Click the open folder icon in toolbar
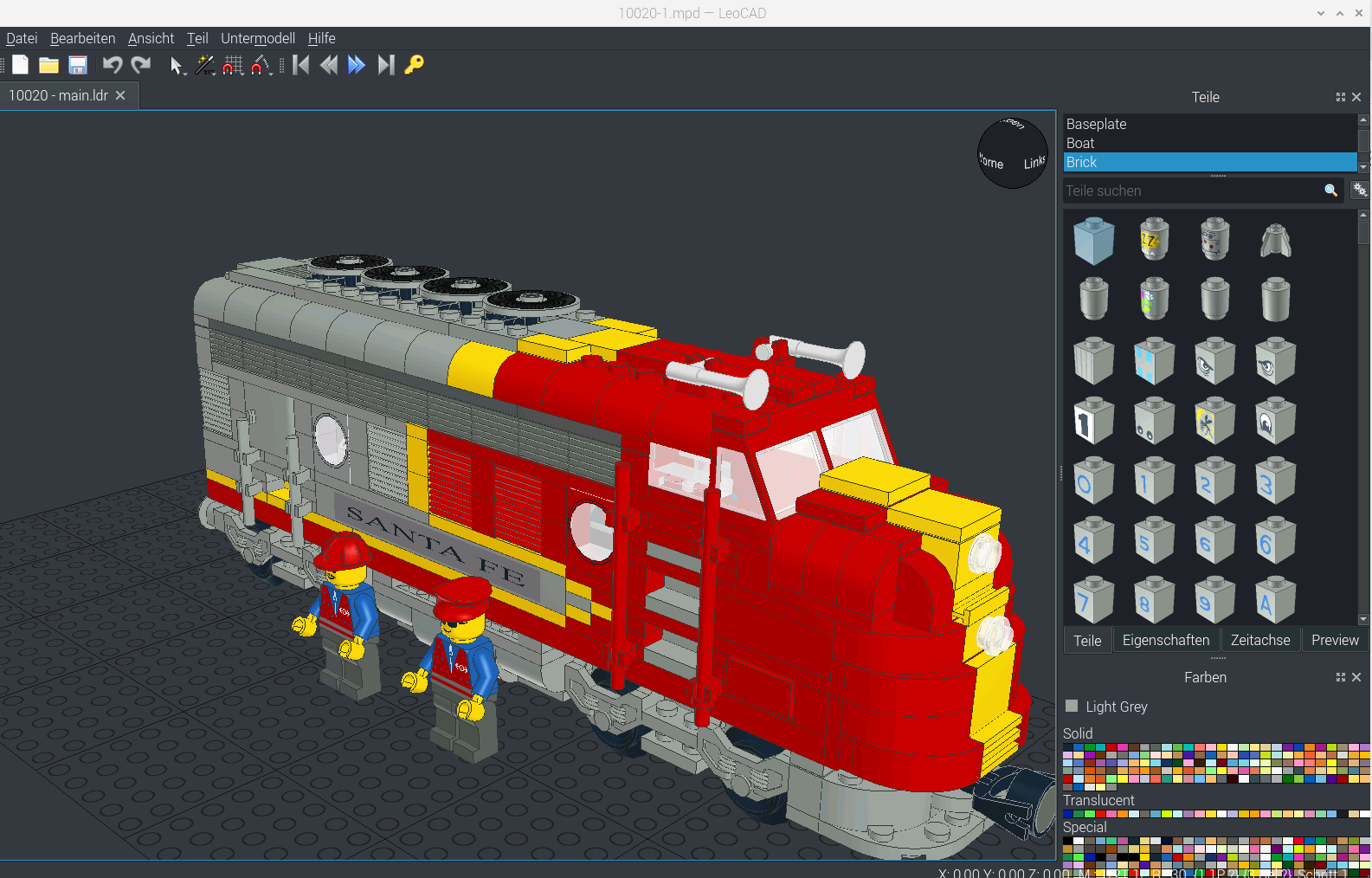This screenshot has width=1372, height=878. click(48, 65)
